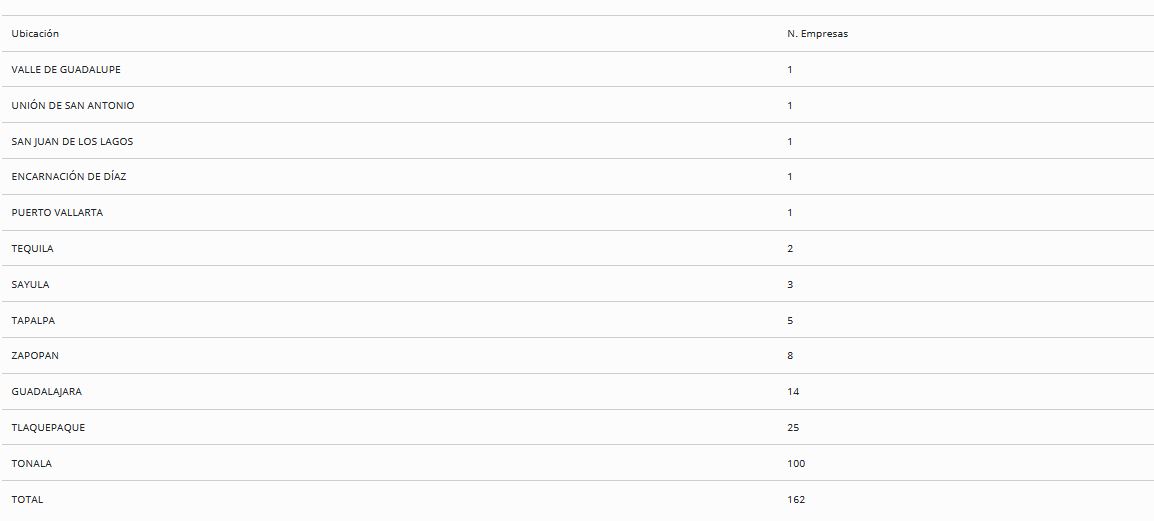
Task: Click the ZAPOPAN location cell
Action: point(35,356)
